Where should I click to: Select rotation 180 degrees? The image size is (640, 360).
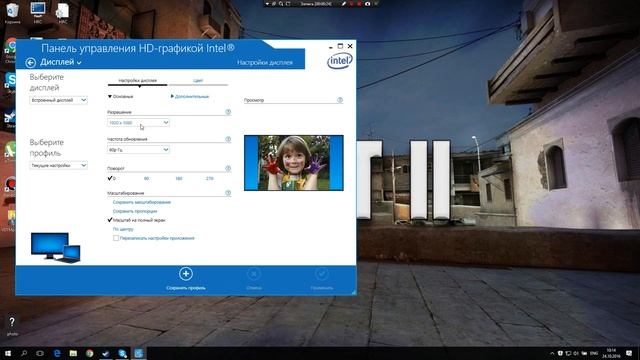pyautogui.click(x=179, y=179)
